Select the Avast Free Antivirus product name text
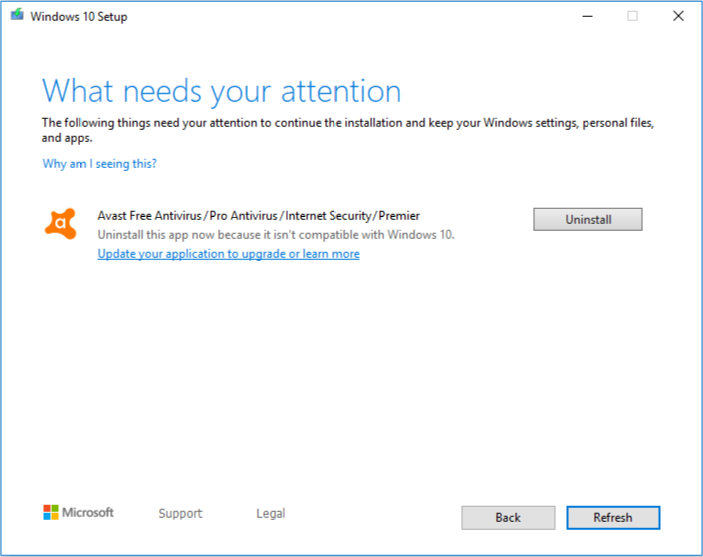The height and width of the screenshot is (557, 703). click(258, 215)
